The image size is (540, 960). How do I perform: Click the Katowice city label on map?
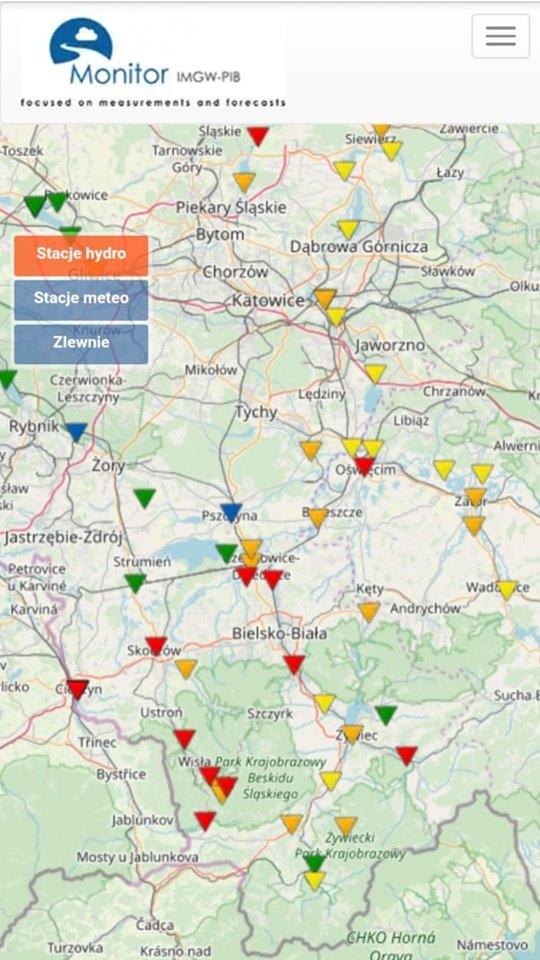(268, 301)
